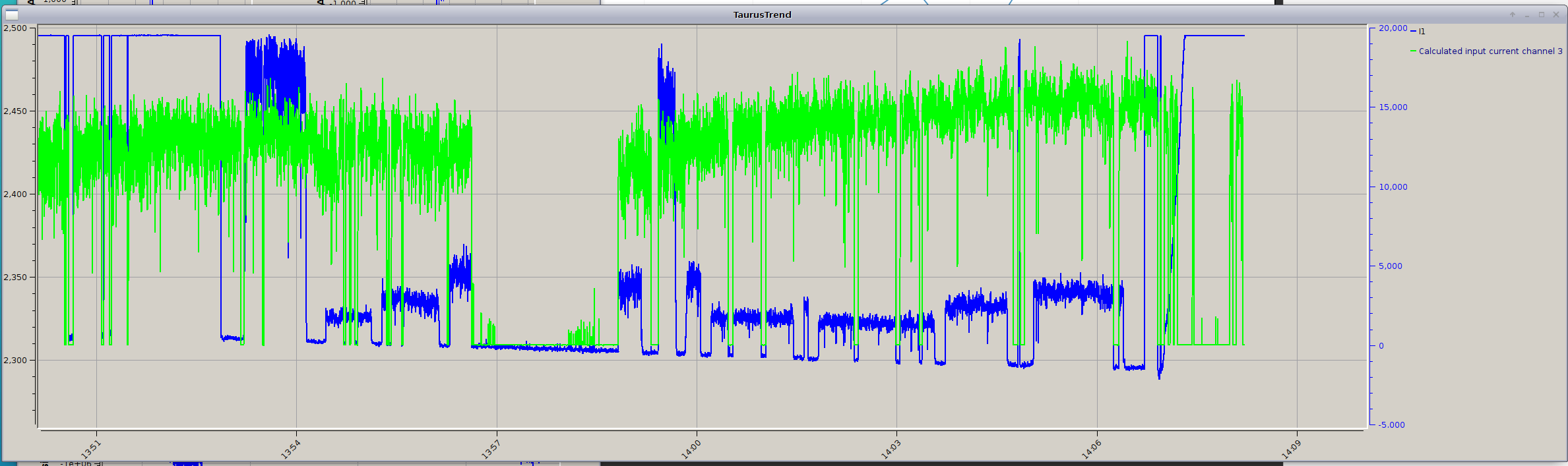Toggle the I1 curve legend entry

click(x=1422, y=31)
